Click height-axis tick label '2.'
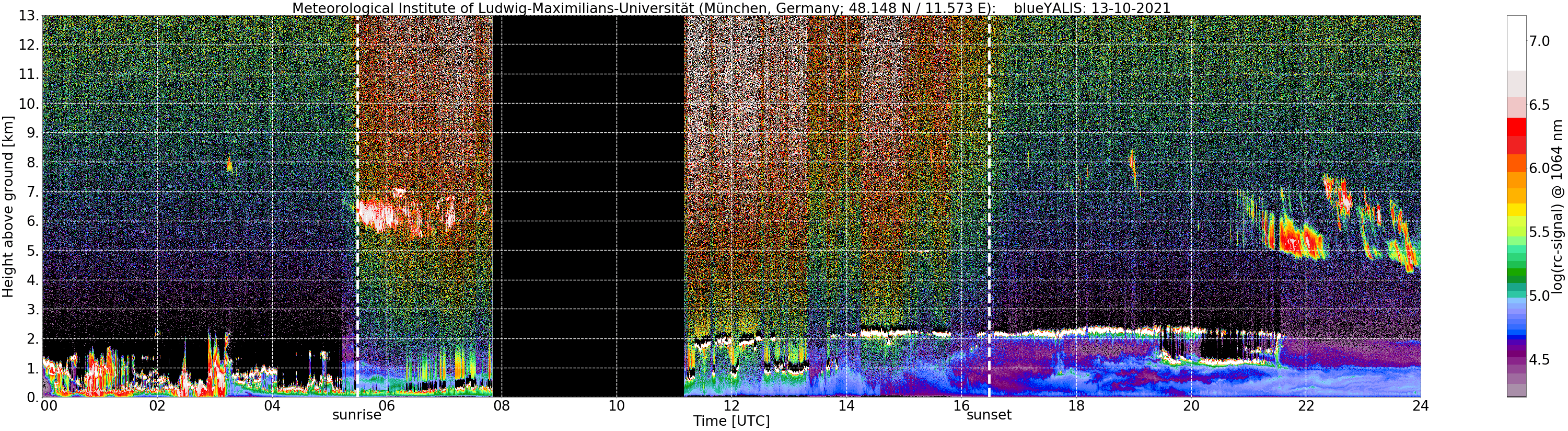Screen dimensions: 1568x431 pyautogui.click(x=32, y=338)
